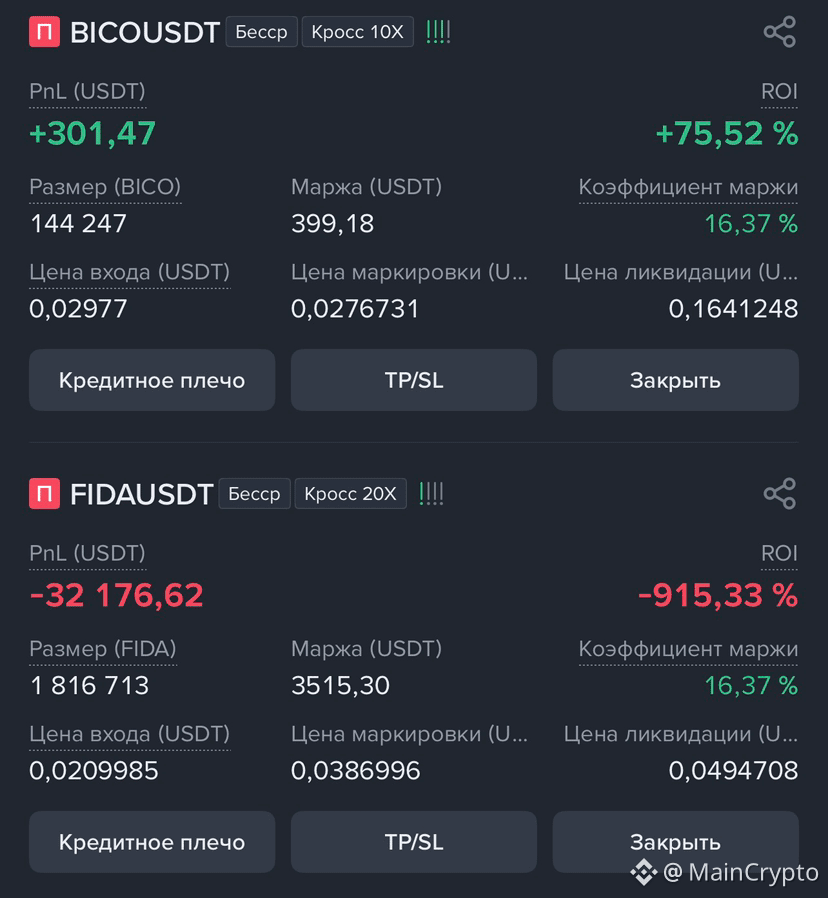The height and width of the screenshot is (898, 828).
Task: Open the FIDAUSDT pair title
Action: coord(141,494)
